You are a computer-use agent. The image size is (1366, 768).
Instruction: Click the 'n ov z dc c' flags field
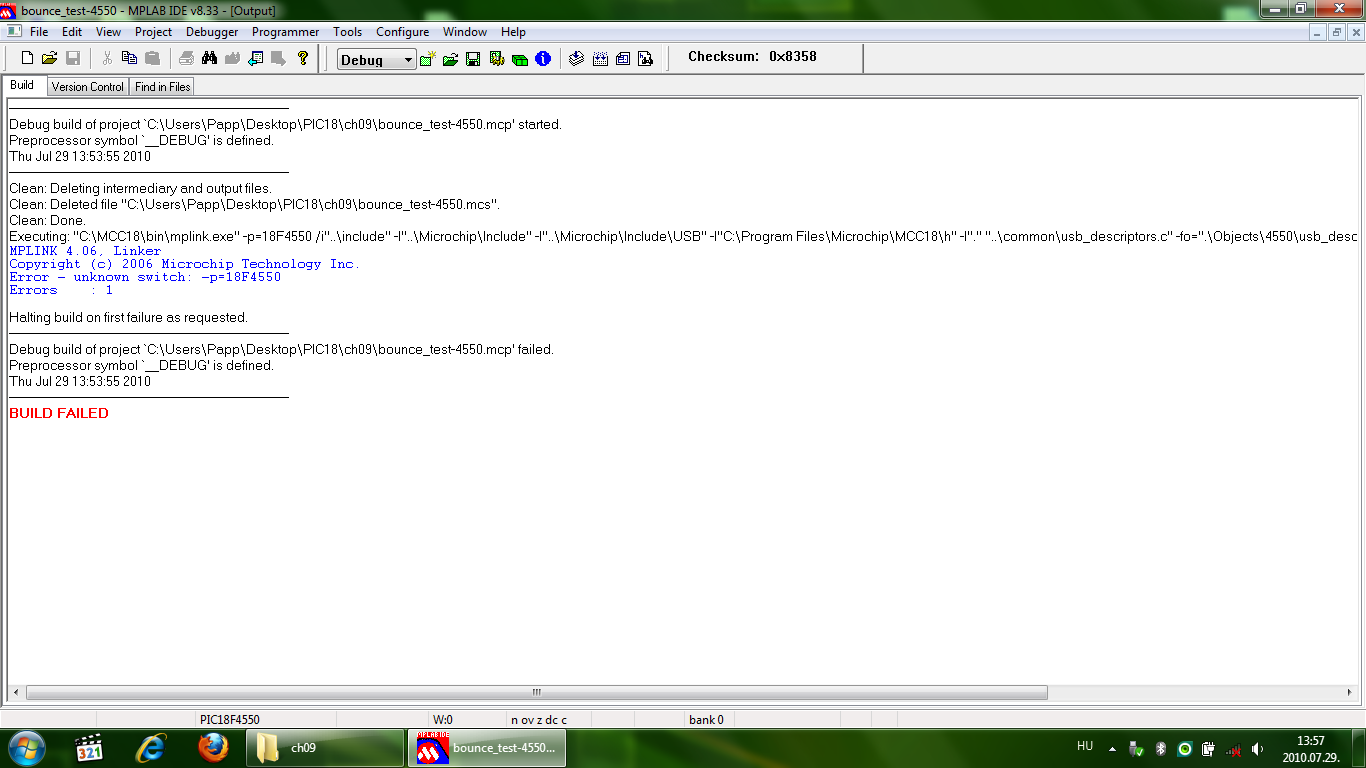tap(539, 719)
